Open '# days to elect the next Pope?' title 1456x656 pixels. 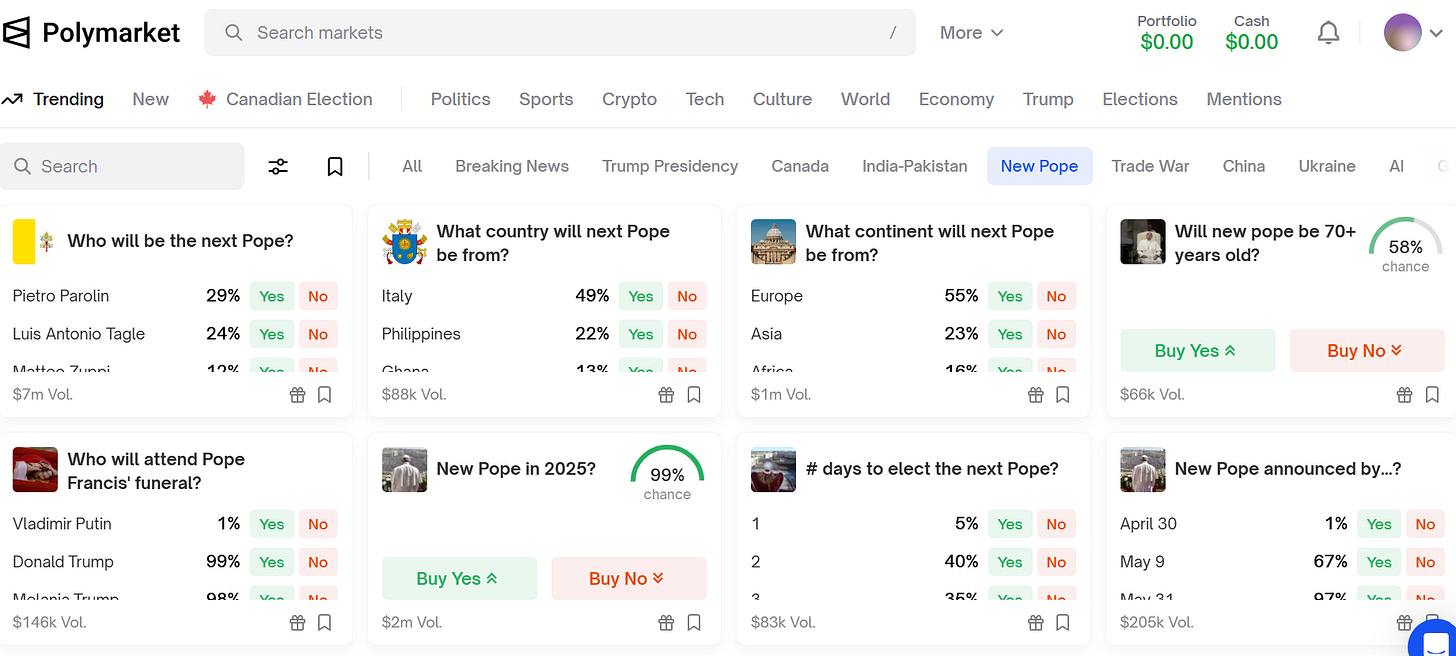coord(932,469)
